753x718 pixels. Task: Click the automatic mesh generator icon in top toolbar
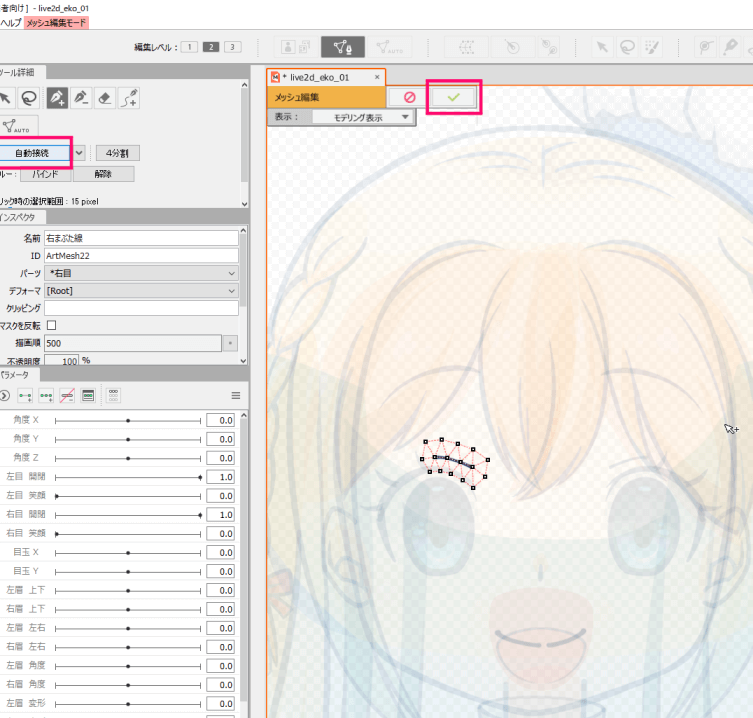point(390,47)
